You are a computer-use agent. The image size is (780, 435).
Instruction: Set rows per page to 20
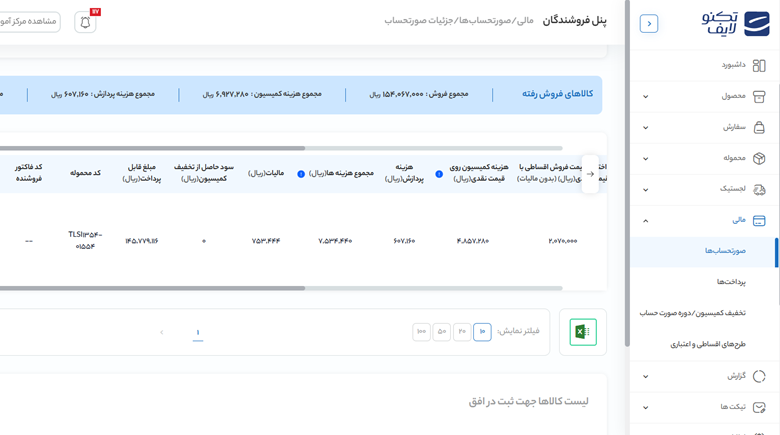(462, 331)
